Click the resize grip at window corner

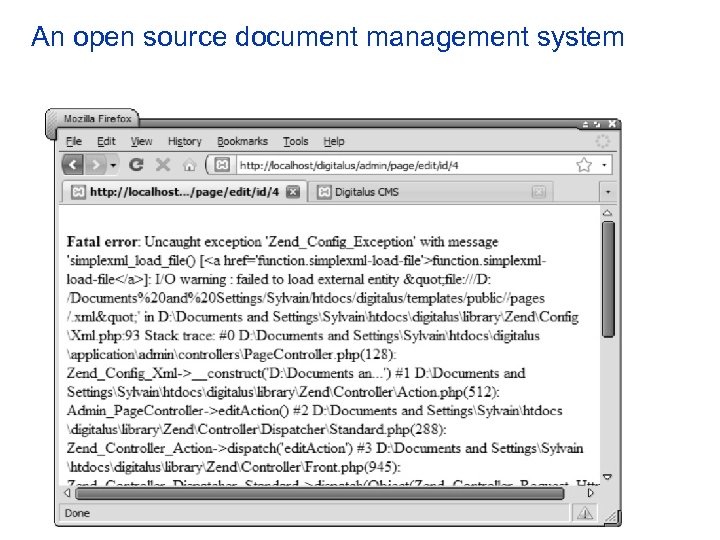coord(611,517)
